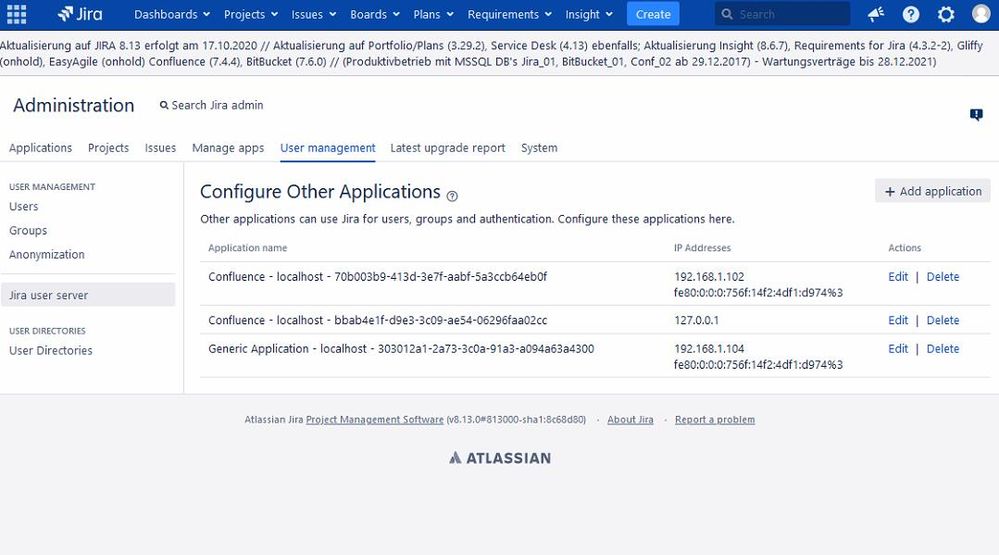Delete the Confluence bbab4e1f application
Image resolution: width=999 pixels, height=555 pixels.
tap(943, 320)
